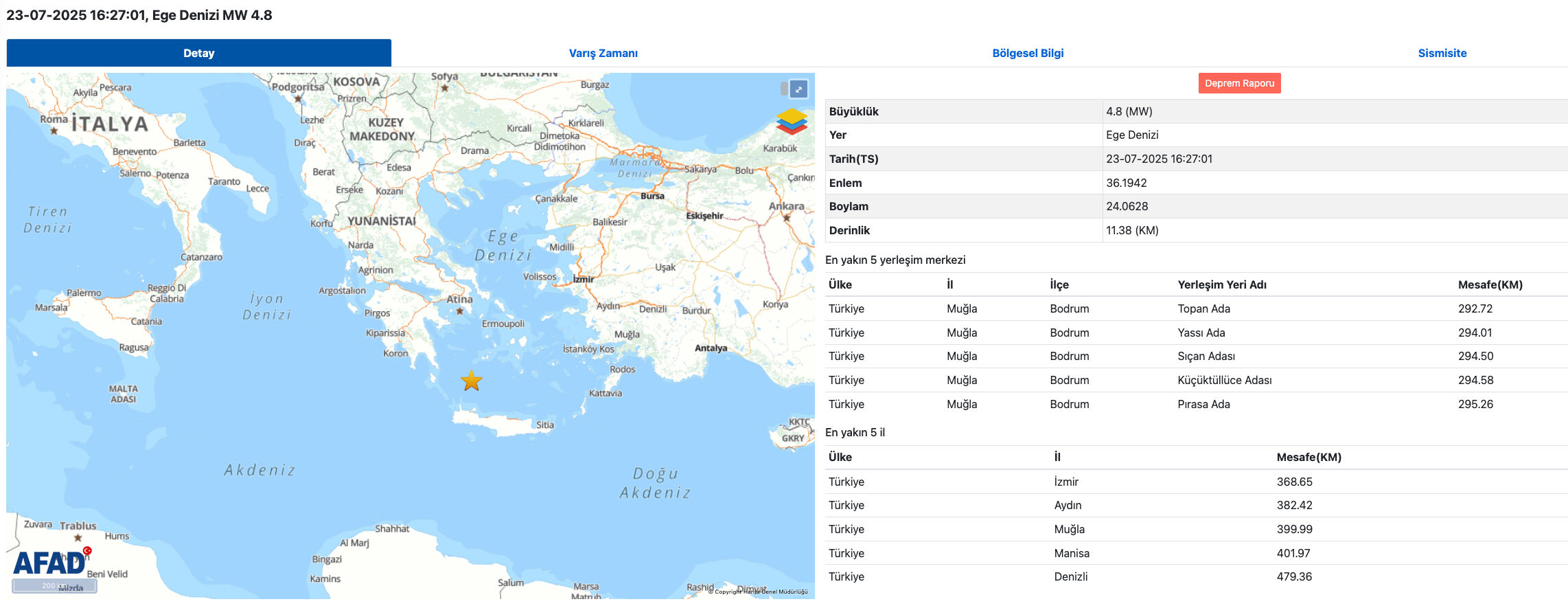Click the Ankara capital star marker
The height and width of the screenshot is (606, 1568).
[x=787, y=218]
